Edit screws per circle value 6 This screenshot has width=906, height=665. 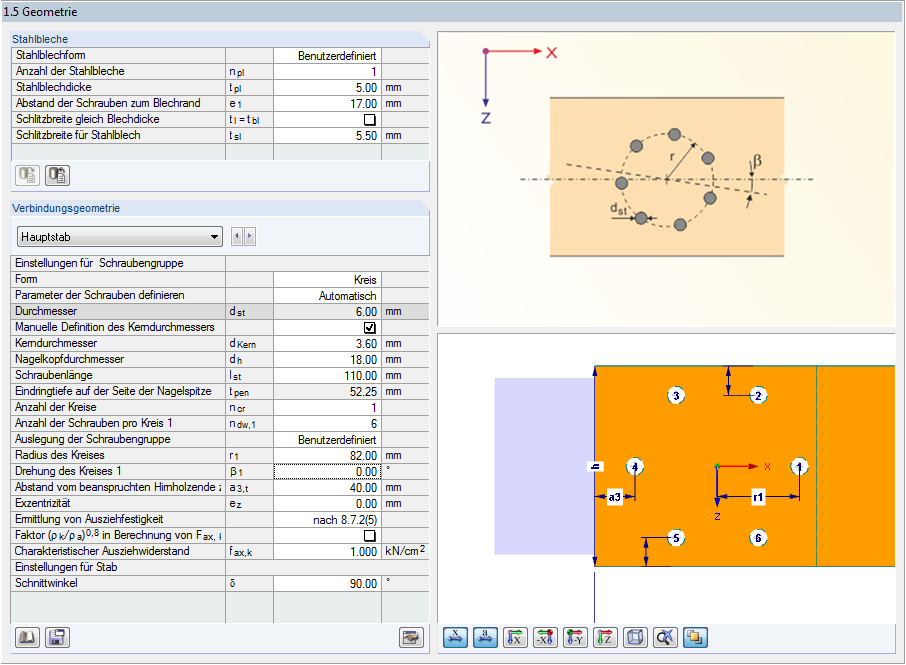tap(327, 423)
